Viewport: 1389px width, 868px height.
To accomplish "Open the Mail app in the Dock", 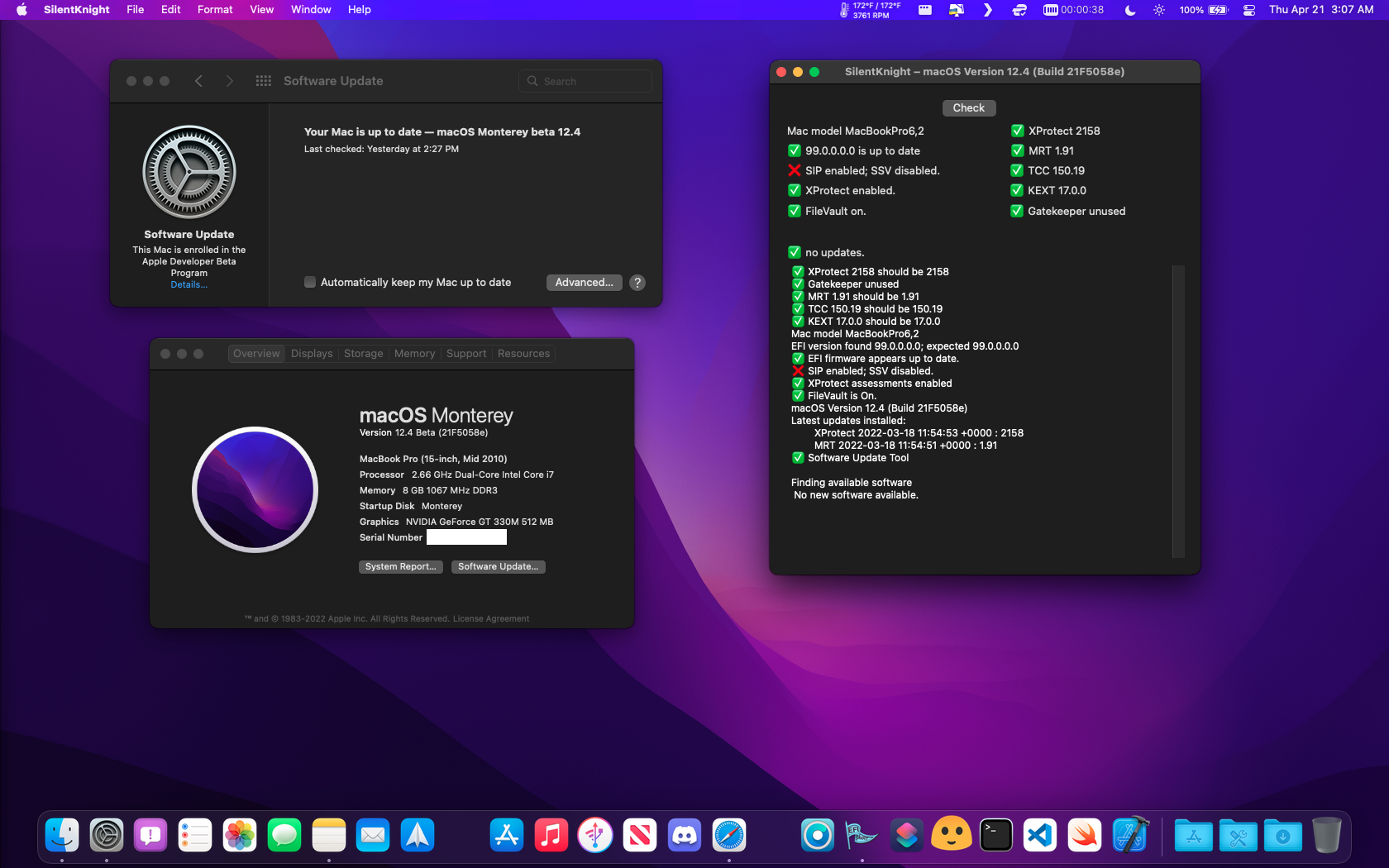I will coord(373,835).
